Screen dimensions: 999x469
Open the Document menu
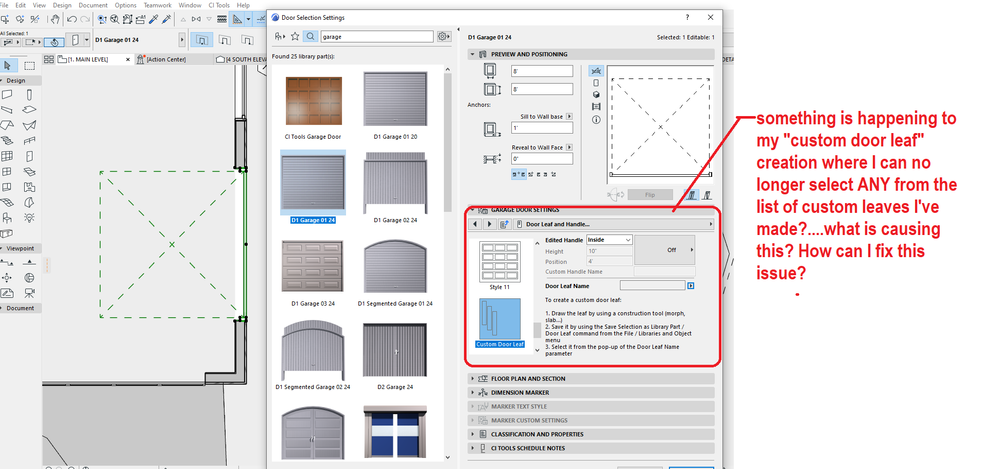[x=93, y=5]
